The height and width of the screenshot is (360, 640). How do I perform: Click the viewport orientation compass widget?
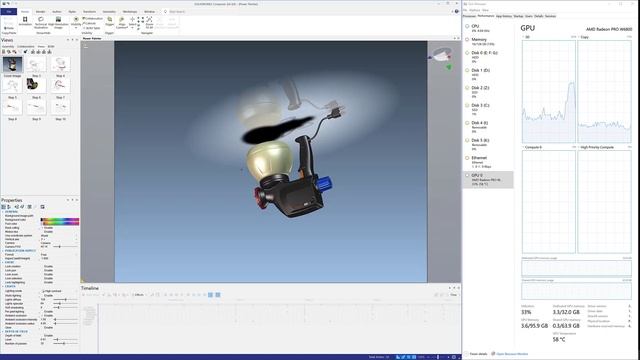coord(442,54)
